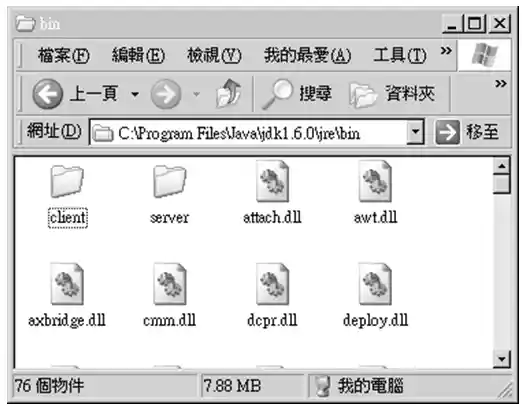Open the server folder icon
Viewport: 522px width, 406px height.
pos(170,181)
